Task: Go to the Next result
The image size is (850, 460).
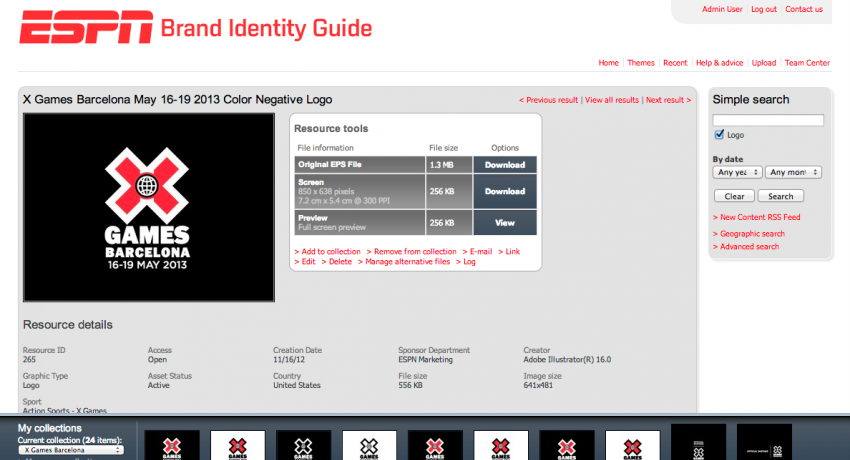Action: click(668, 100)
